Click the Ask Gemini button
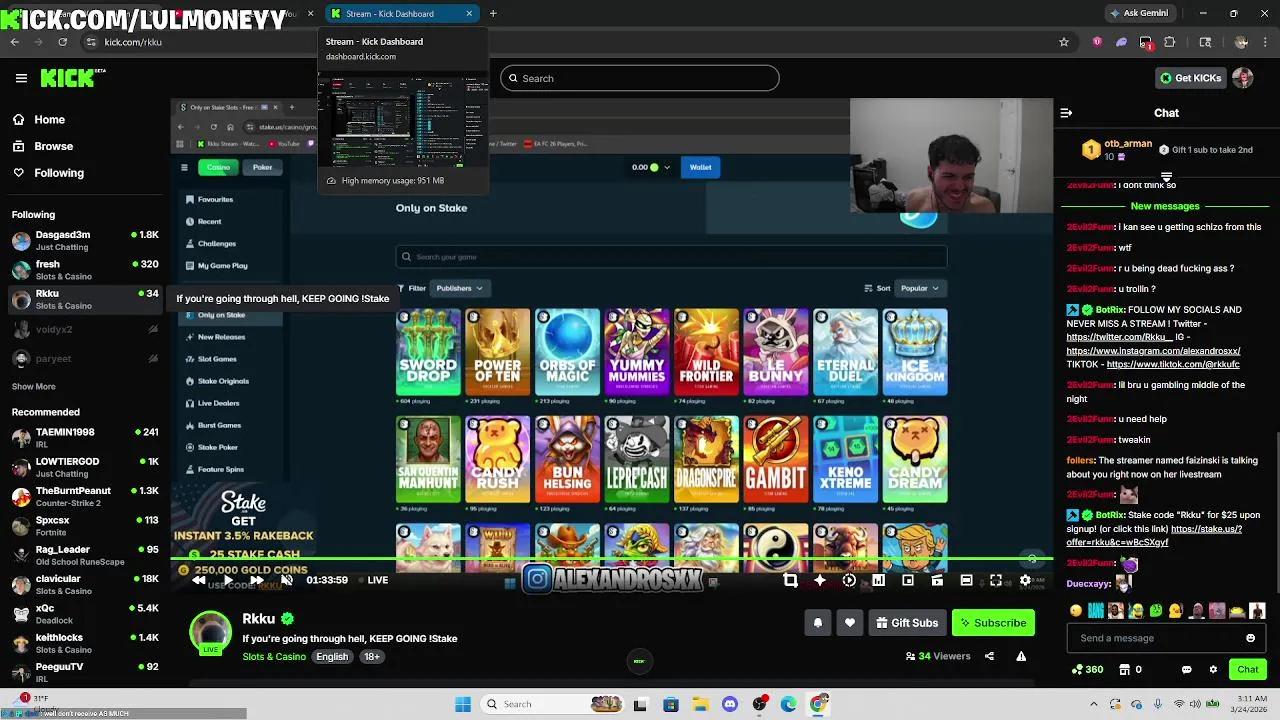 [x=1139, y=14]
